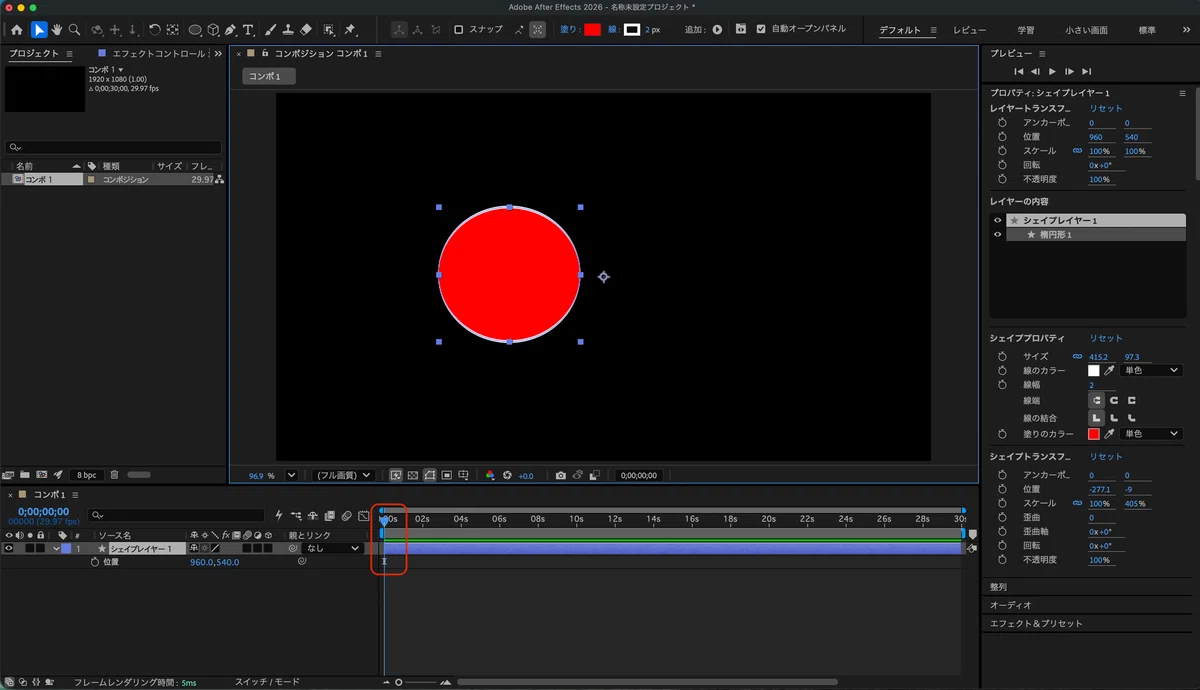Click the スイッチ / モード toggle button
Image resolution: width=1200 pixels, height=690 pixels.
coord(267,682)
